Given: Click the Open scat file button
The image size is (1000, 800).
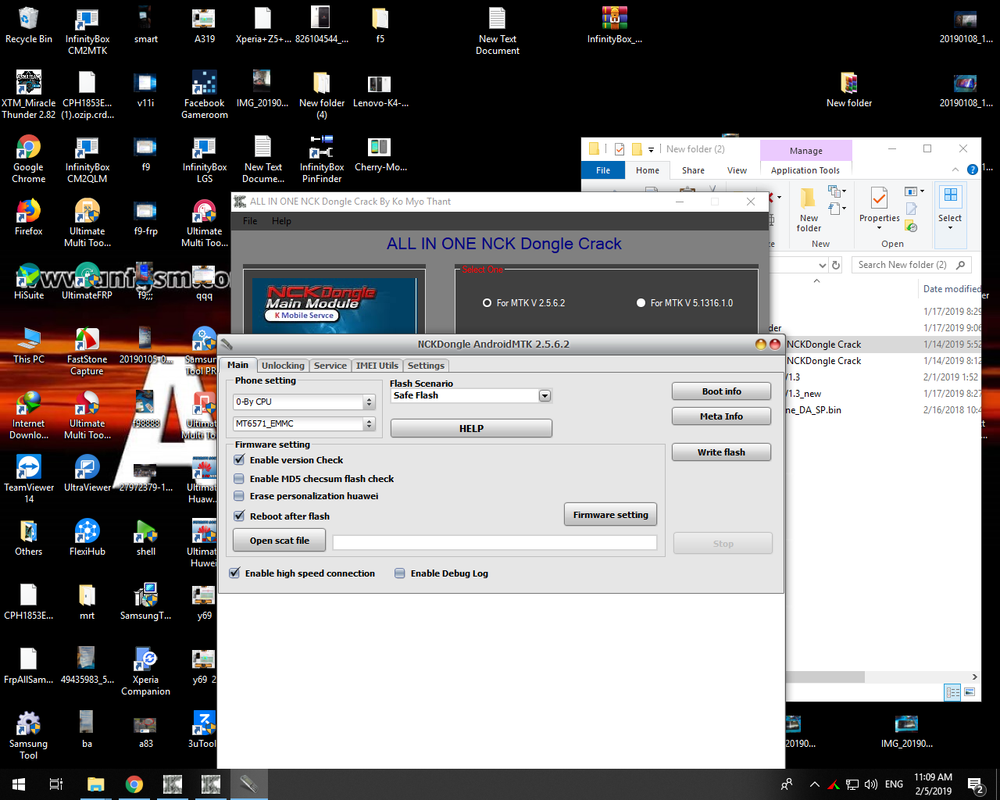Looking at the screenshot, I should point(279,540).
